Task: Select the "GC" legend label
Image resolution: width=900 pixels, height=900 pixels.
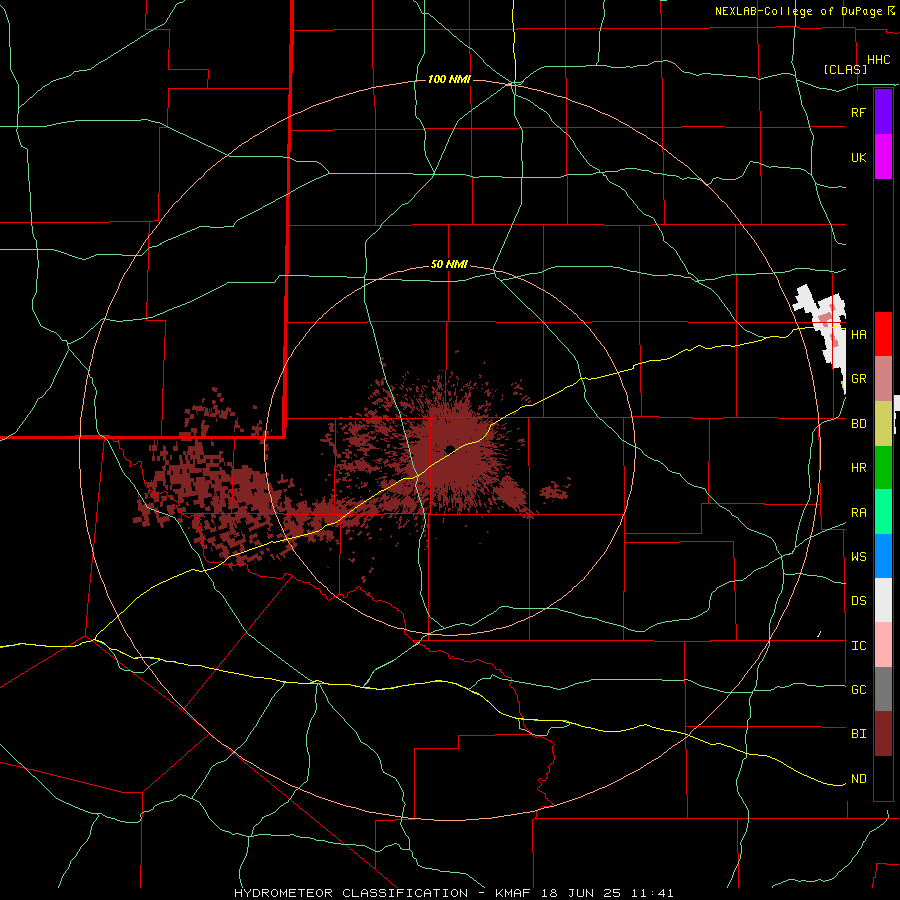Action: 858,690
